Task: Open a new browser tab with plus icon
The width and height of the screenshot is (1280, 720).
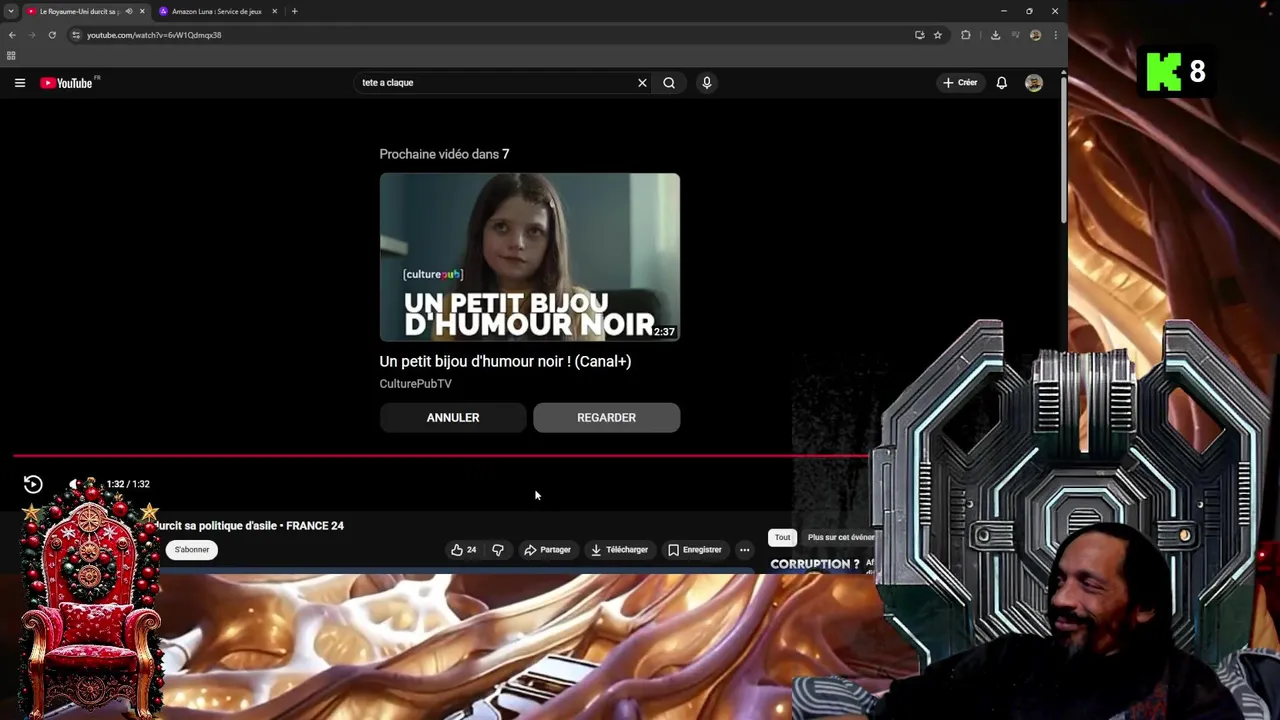Action: 294,11
